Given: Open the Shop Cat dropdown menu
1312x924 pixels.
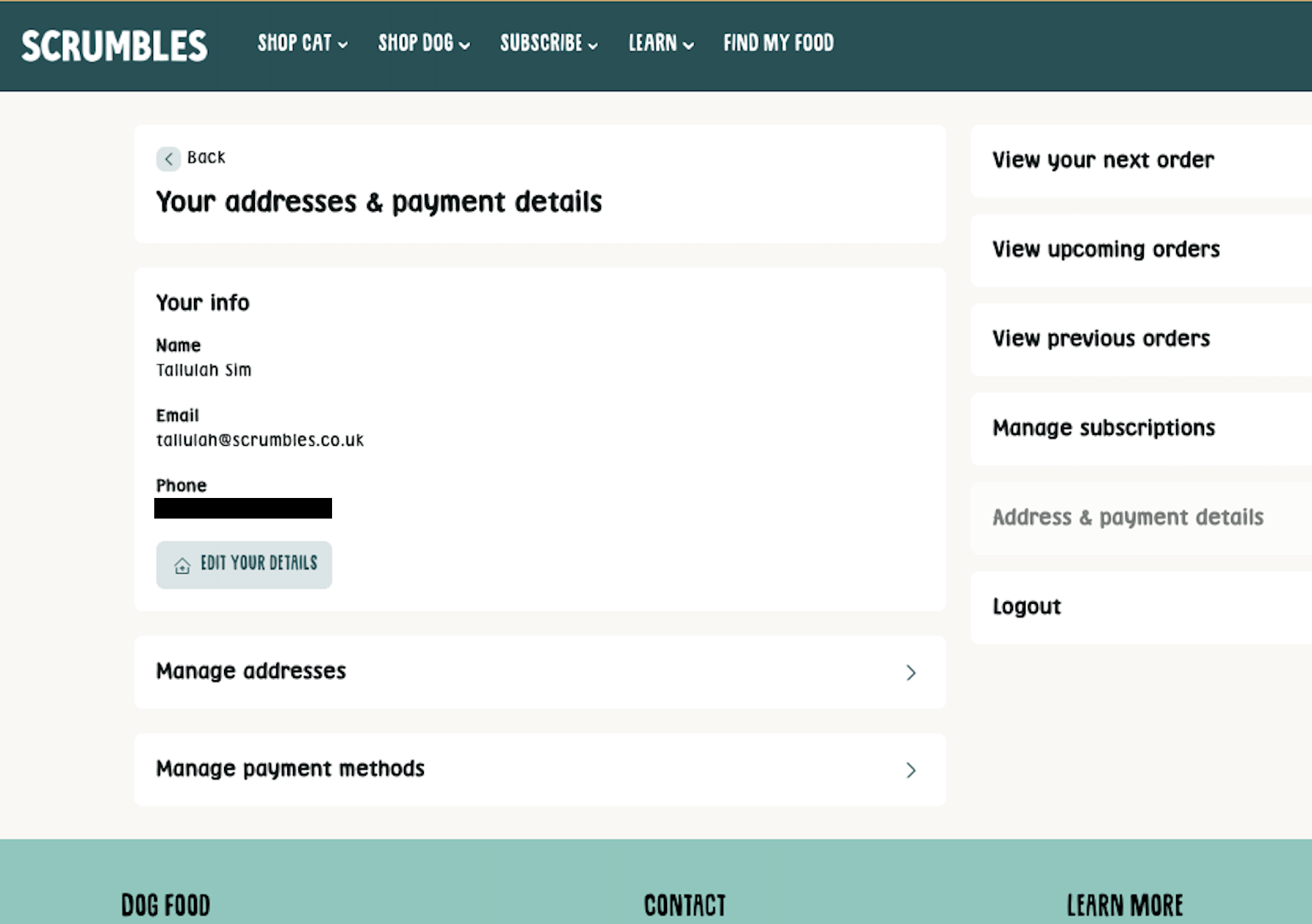Looking at the screenshot, I should (x=302, y=43).
